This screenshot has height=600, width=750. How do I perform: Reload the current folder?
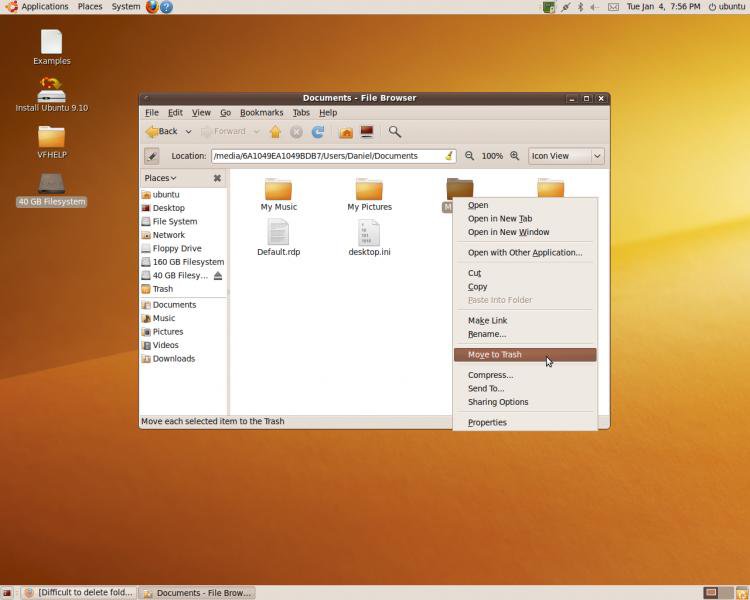[x=318, y=132]
